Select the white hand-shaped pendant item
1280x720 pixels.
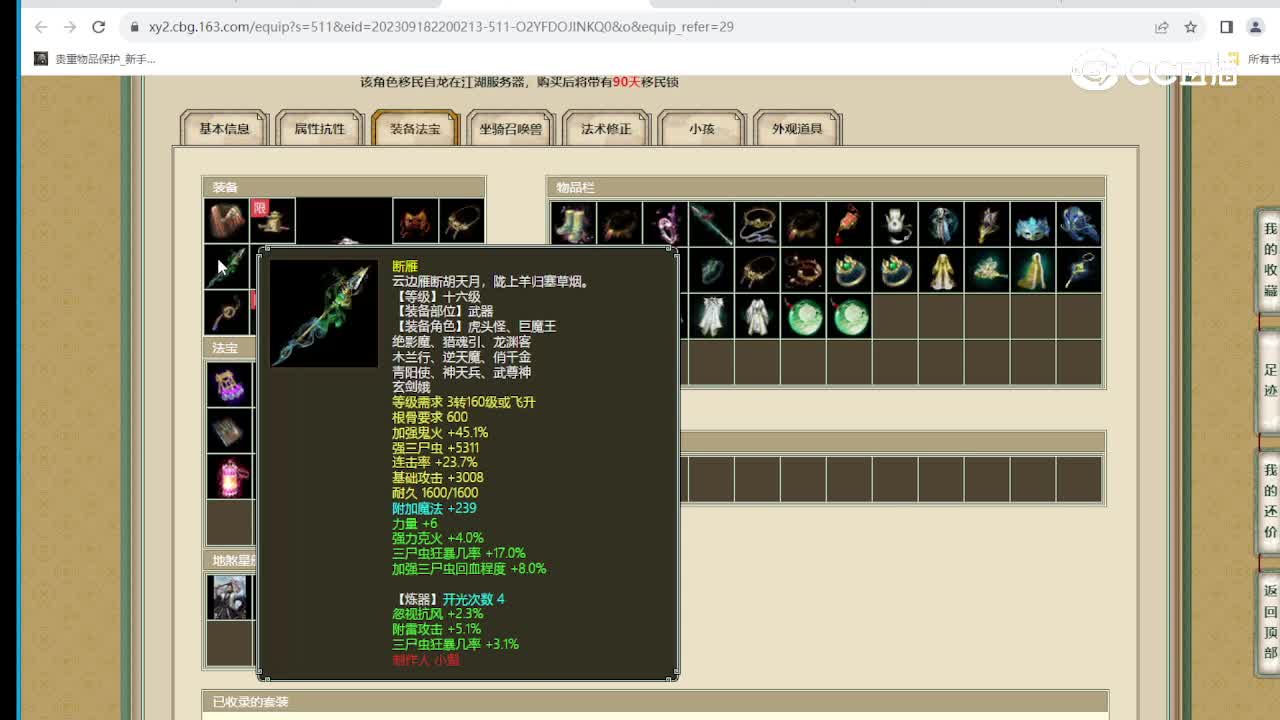[x=895, y=224]
